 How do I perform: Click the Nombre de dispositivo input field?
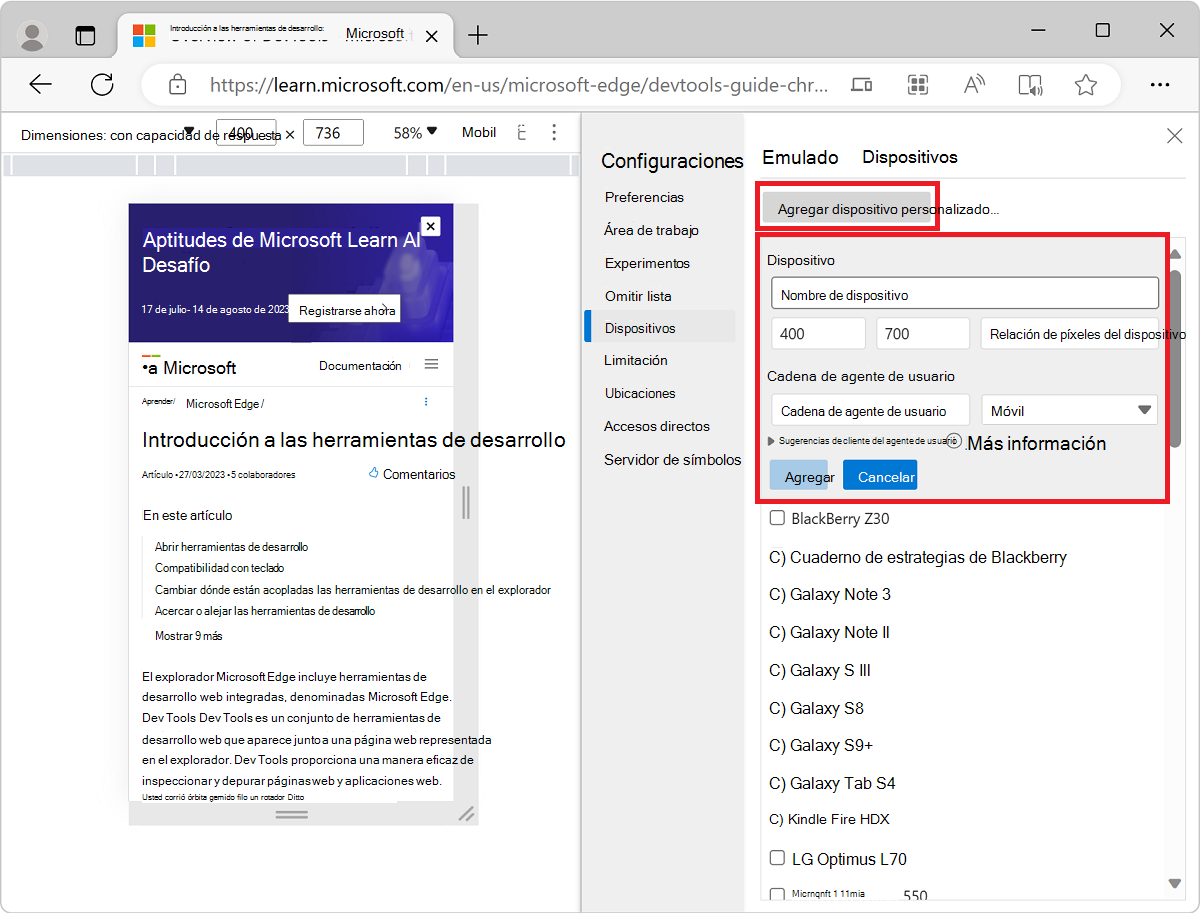point(963,293)
